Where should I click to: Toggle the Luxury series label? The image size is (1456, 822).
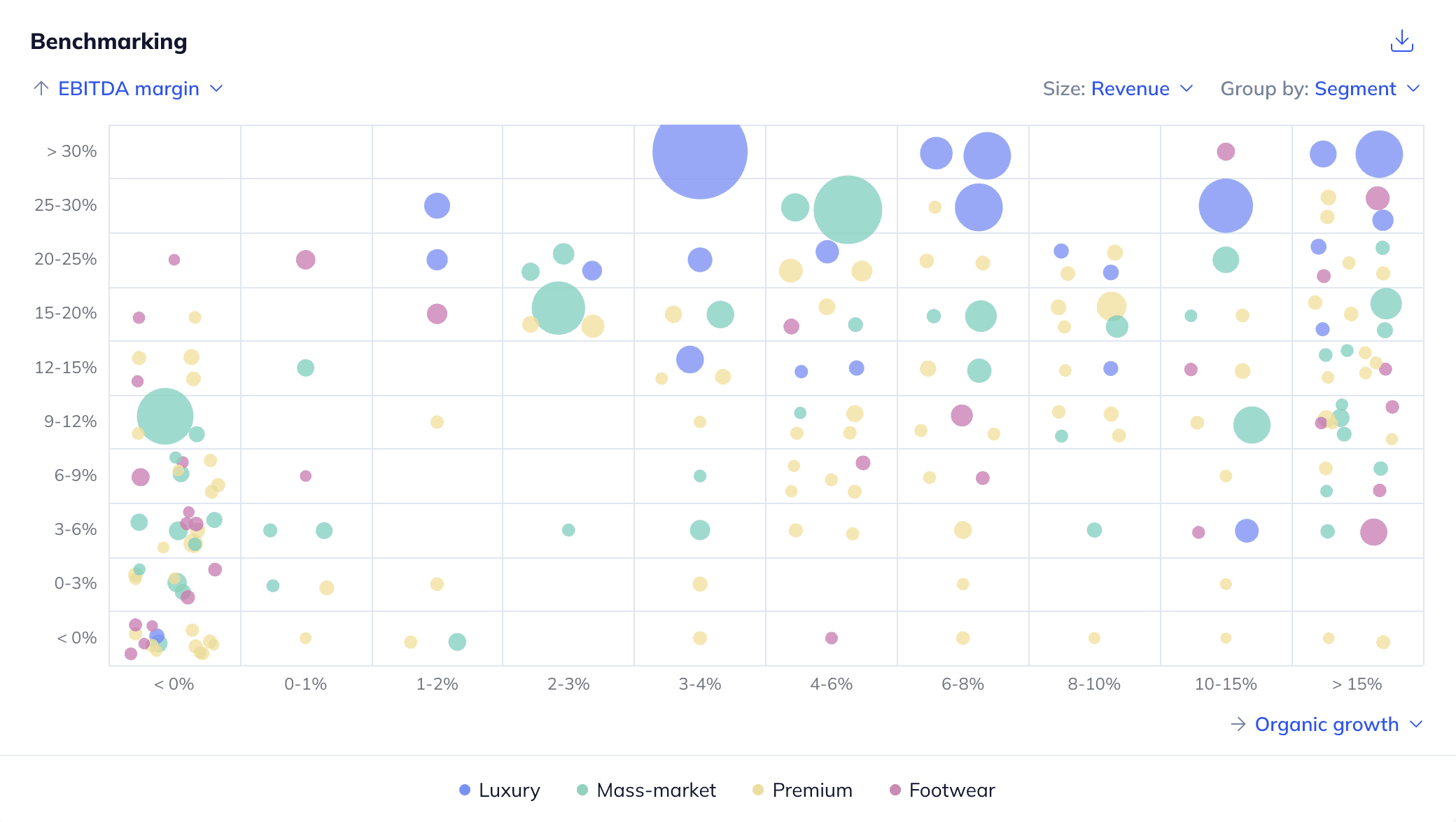(509, 790)
